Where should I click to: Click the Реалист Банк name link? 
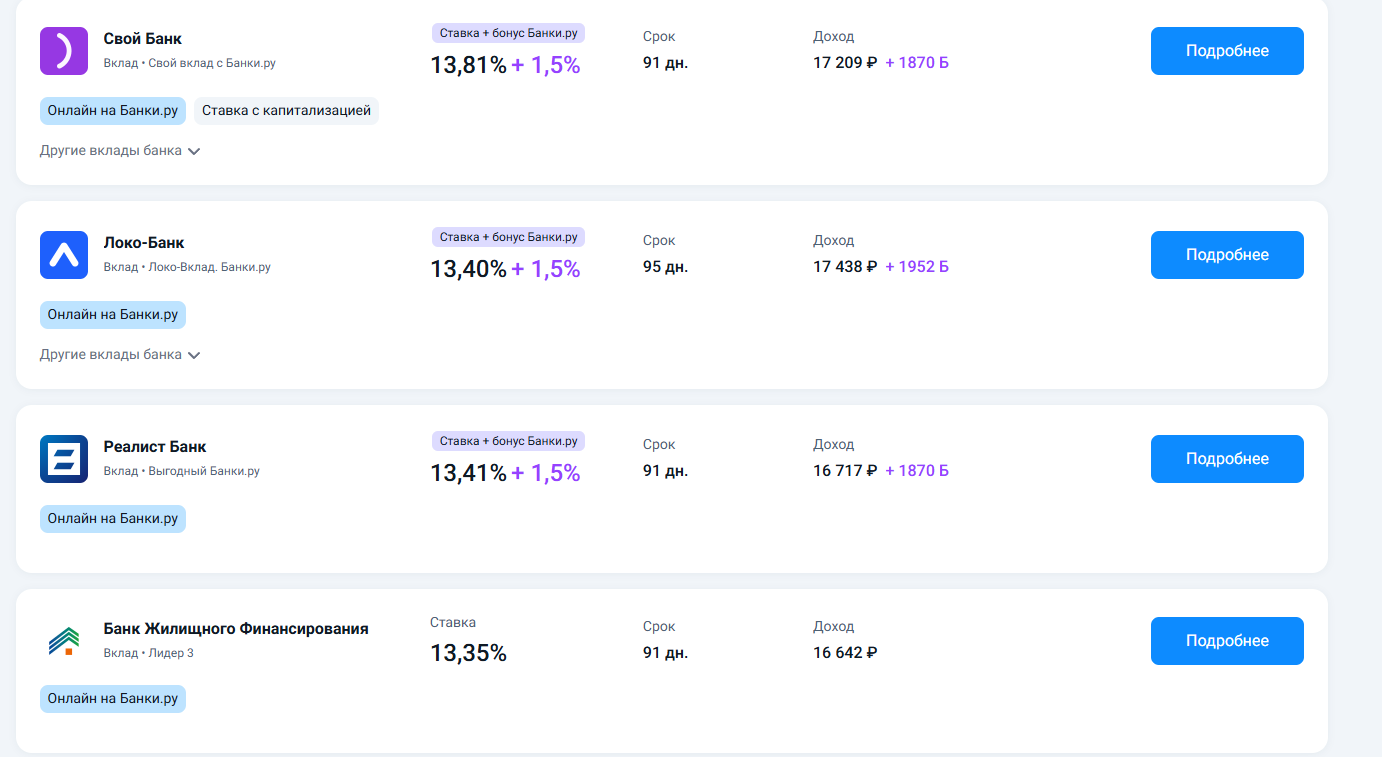(155, 447)
